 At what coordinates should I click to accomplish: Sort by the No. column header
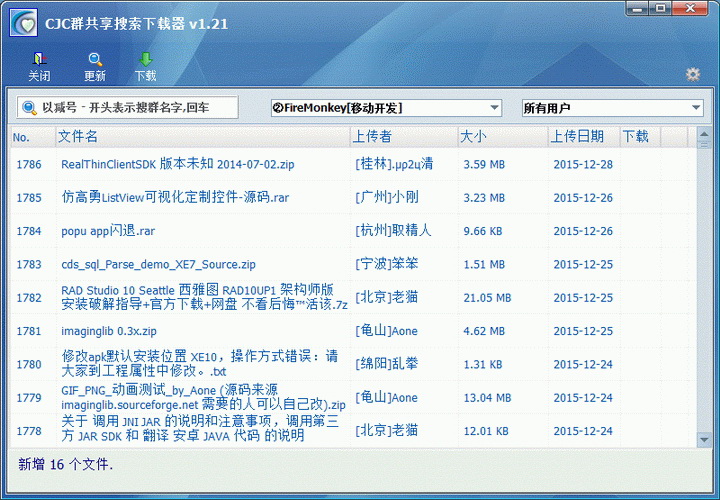point(33,137)
